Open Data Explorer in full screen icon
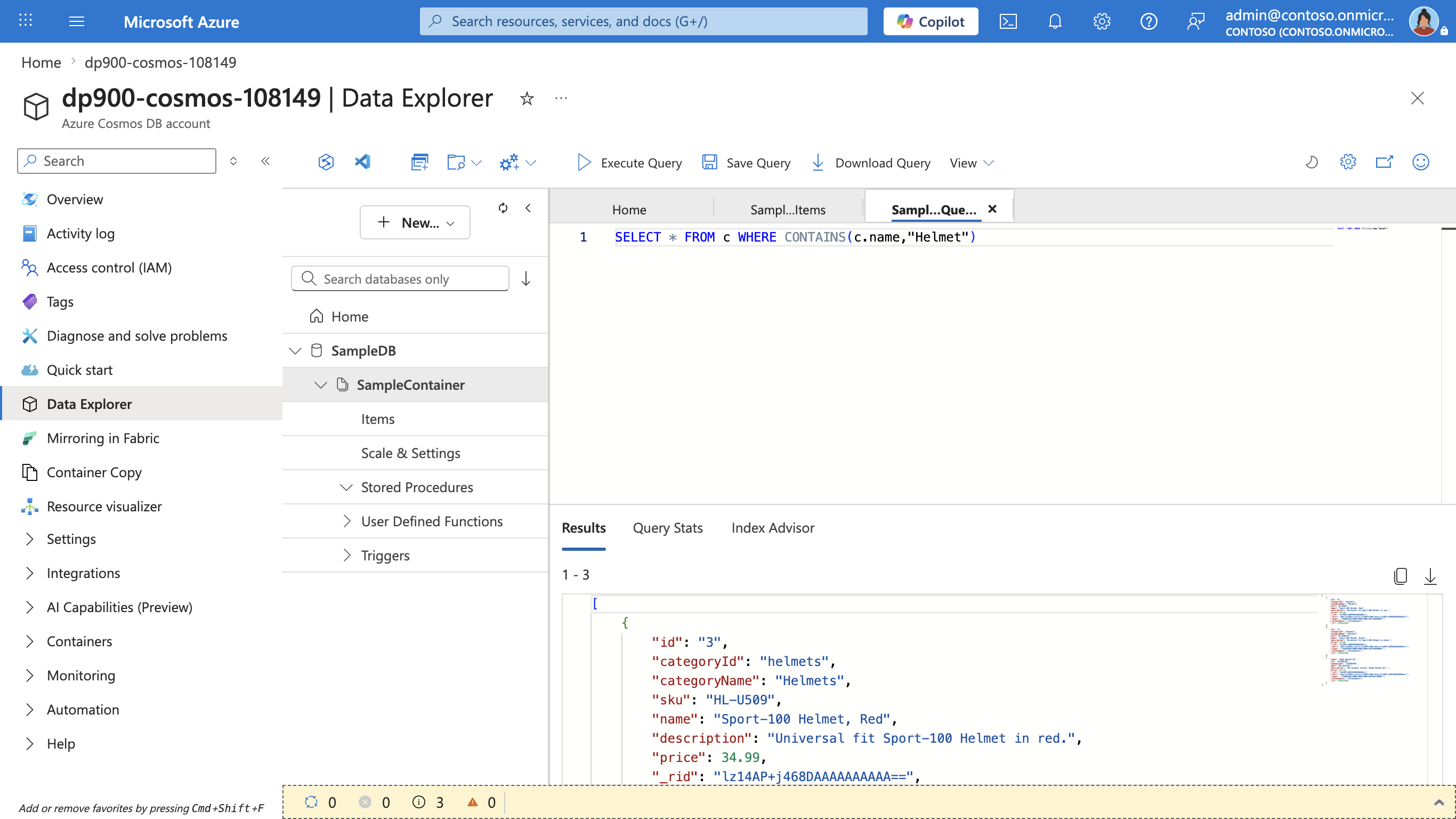1456x819 pixels. pyautogui.click(x=1384, y=162)
